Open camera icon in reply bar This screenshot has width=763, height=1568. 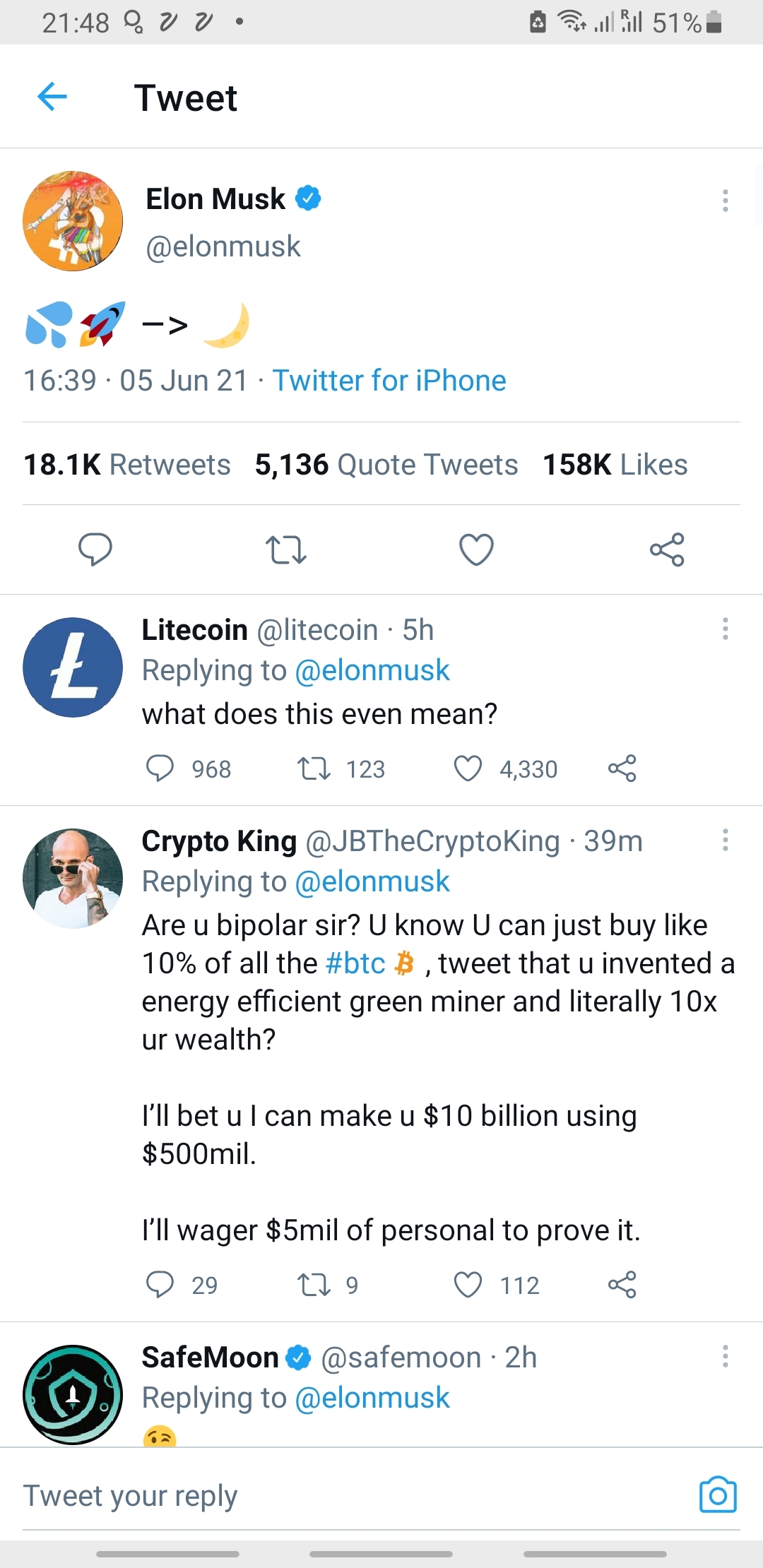click(718, 1495)
